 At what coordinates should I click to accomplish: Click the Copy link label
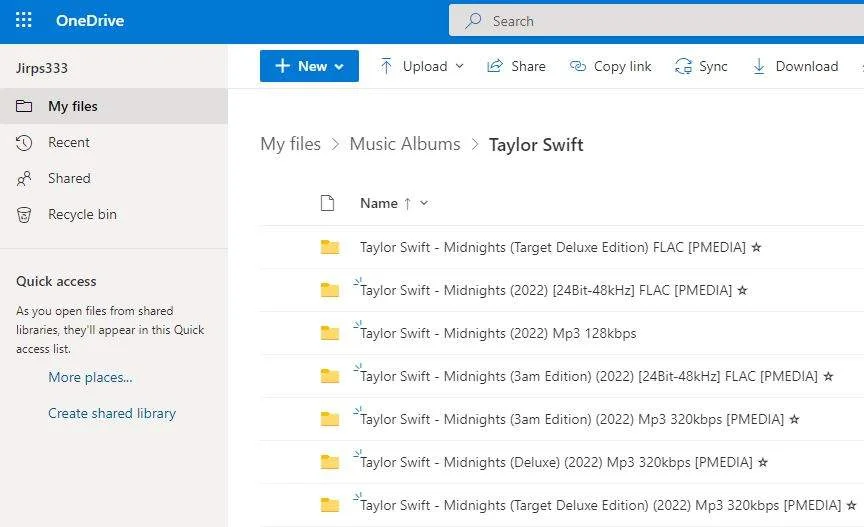point(623,66)
